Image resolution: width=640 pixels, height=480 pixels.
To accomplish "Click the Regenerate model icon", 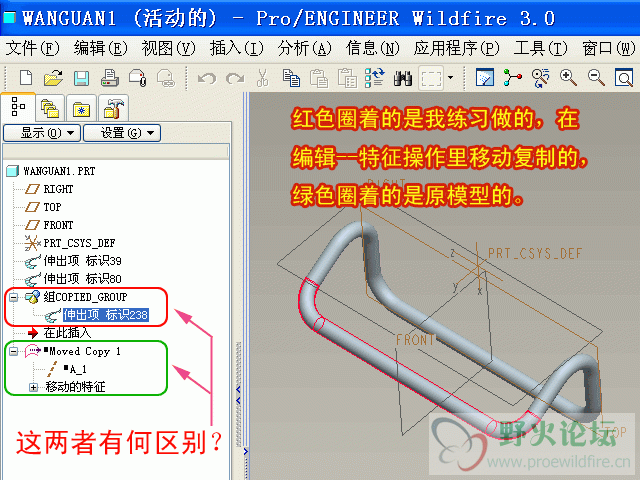I will coord(374,77).
